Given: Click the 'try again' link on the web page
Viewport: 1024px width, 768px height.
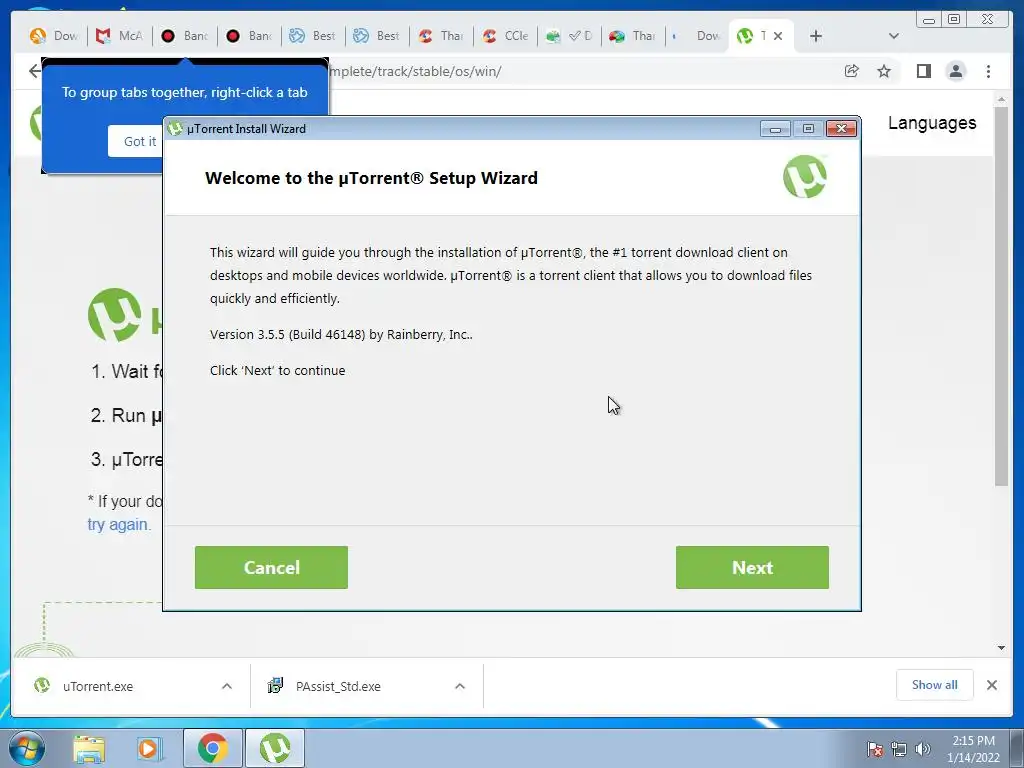Looking at the screenshot, I should (x=119, y=524).
